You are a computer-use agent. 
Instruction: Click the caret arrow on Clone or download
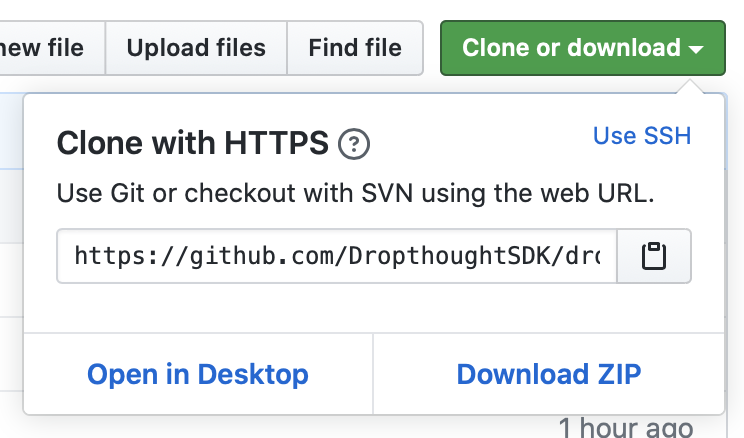pyautogui.click(x=697, y=48)
